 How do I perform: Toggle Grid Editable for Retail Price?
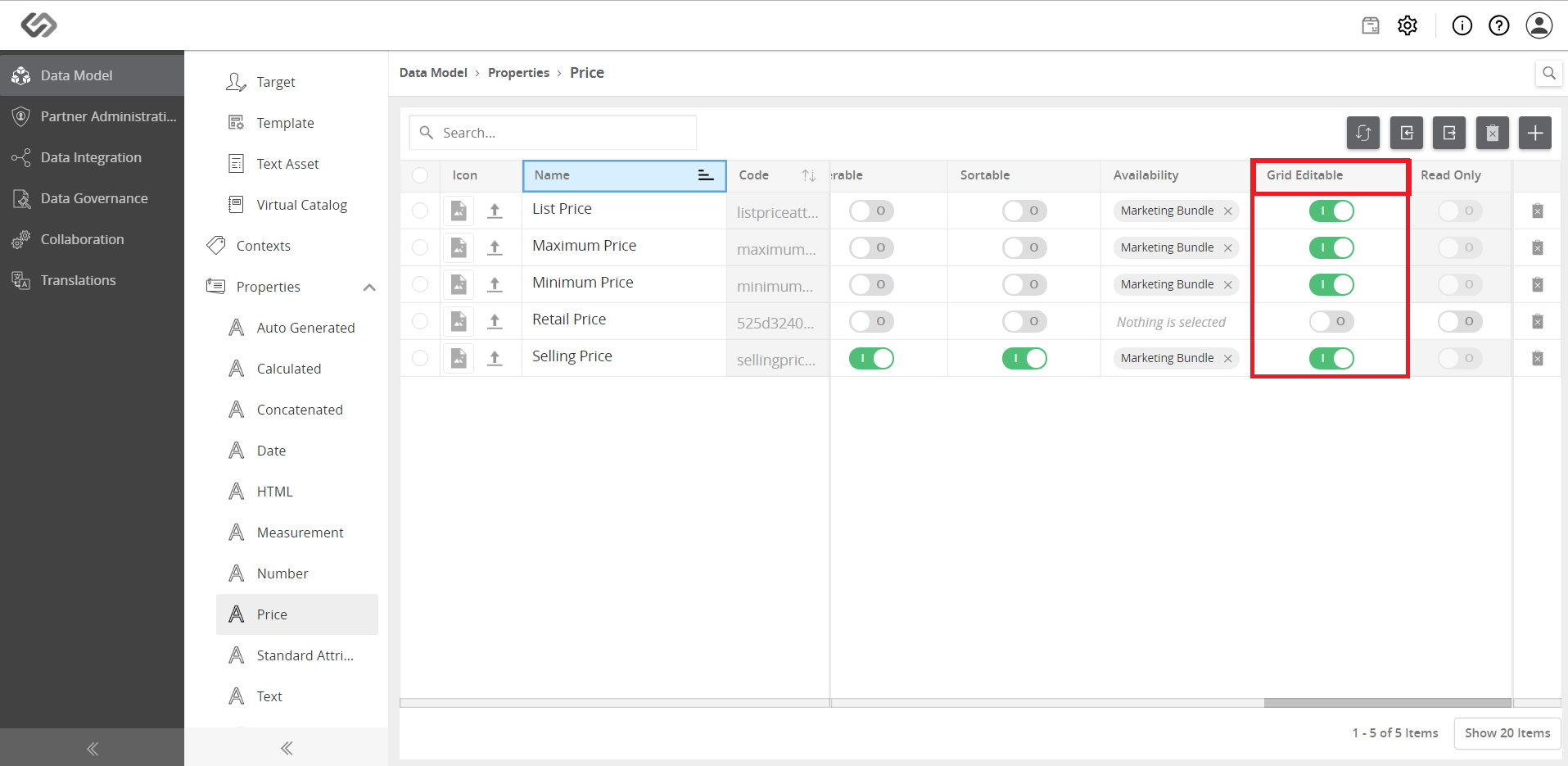1331,322
